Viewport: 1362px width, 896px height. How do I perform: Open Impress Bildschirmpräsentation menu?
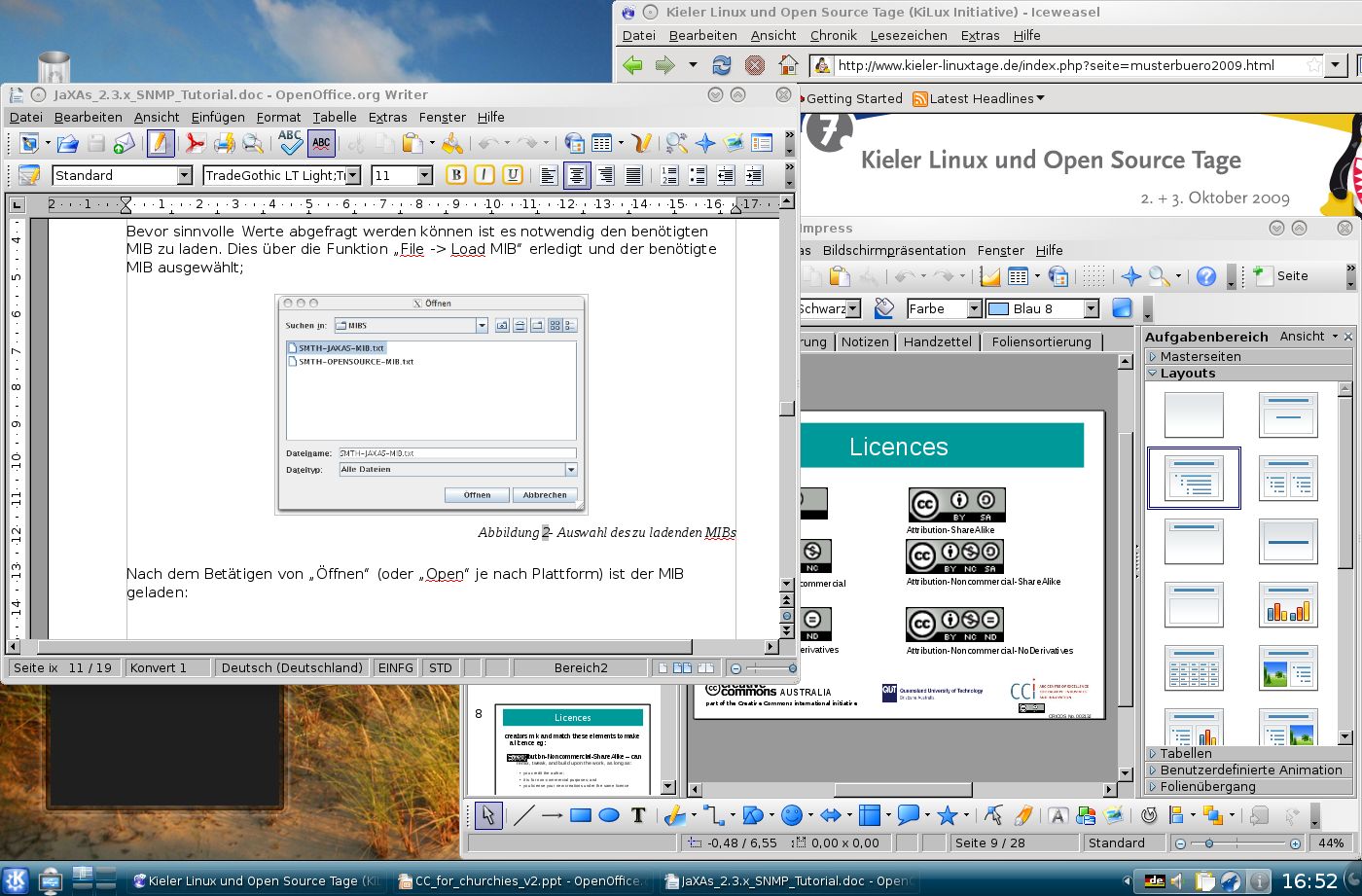894,250
